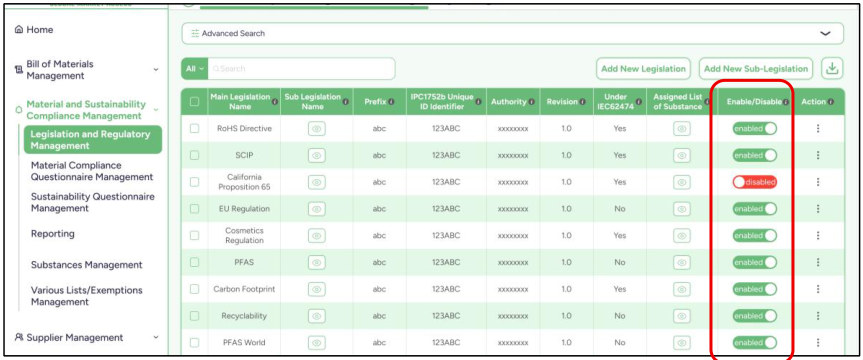
Task: Click Add New Sub-Legislation button
Action: tap(756, 69)
